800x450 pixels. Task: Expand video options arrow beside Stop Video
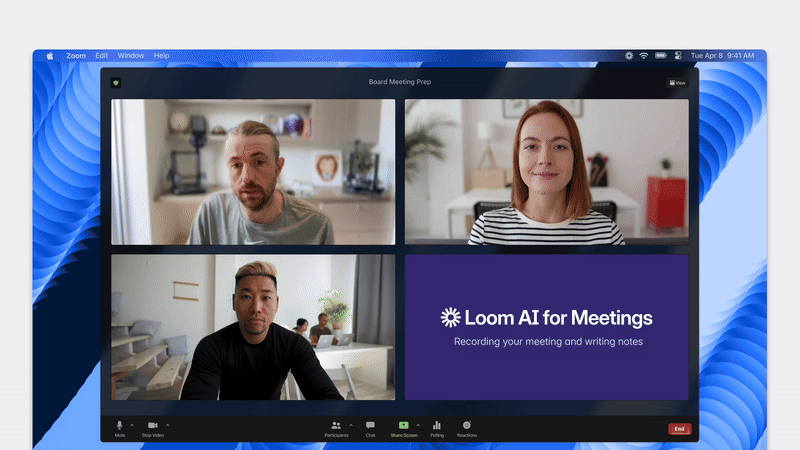pos(167,424)
